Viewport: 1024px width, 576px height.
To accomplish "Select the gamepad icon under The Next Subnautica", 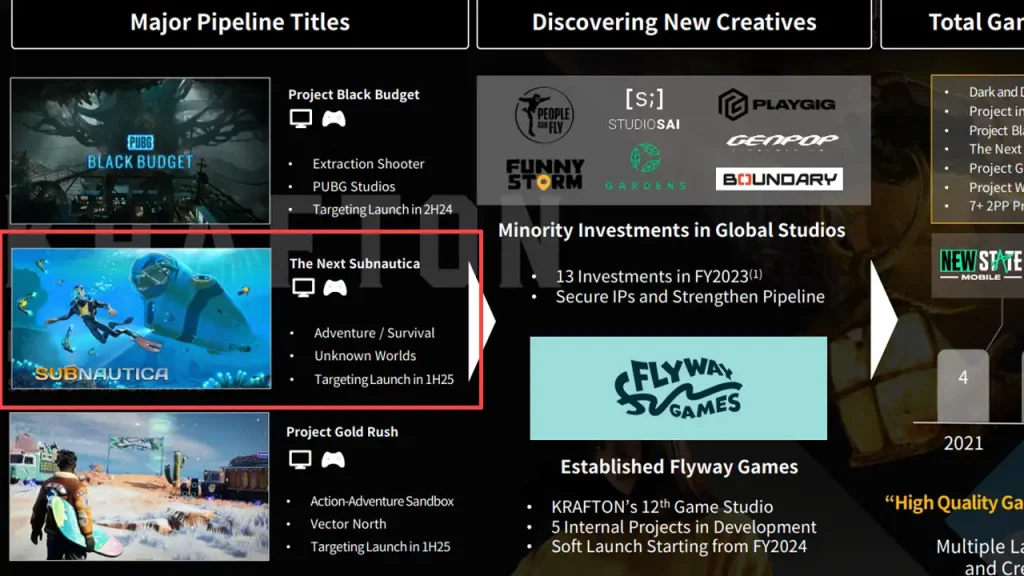I will (x=335, y=288).
